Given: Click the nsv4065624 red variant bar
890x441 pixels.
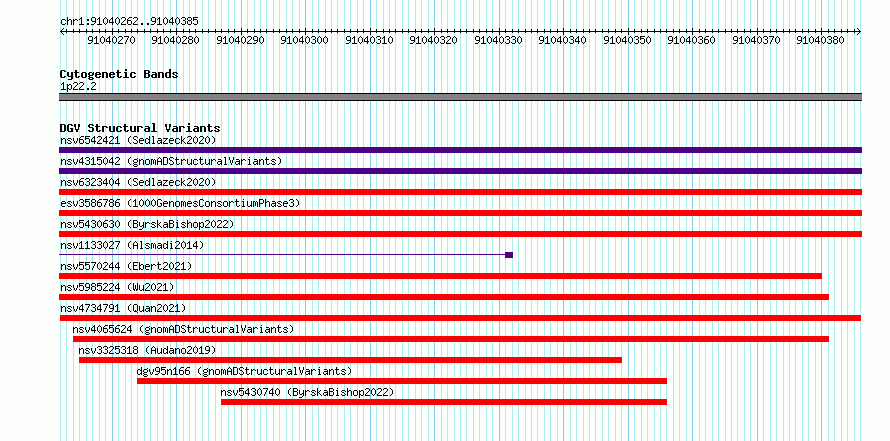Looking at the screenshot, I should [451, 339].
